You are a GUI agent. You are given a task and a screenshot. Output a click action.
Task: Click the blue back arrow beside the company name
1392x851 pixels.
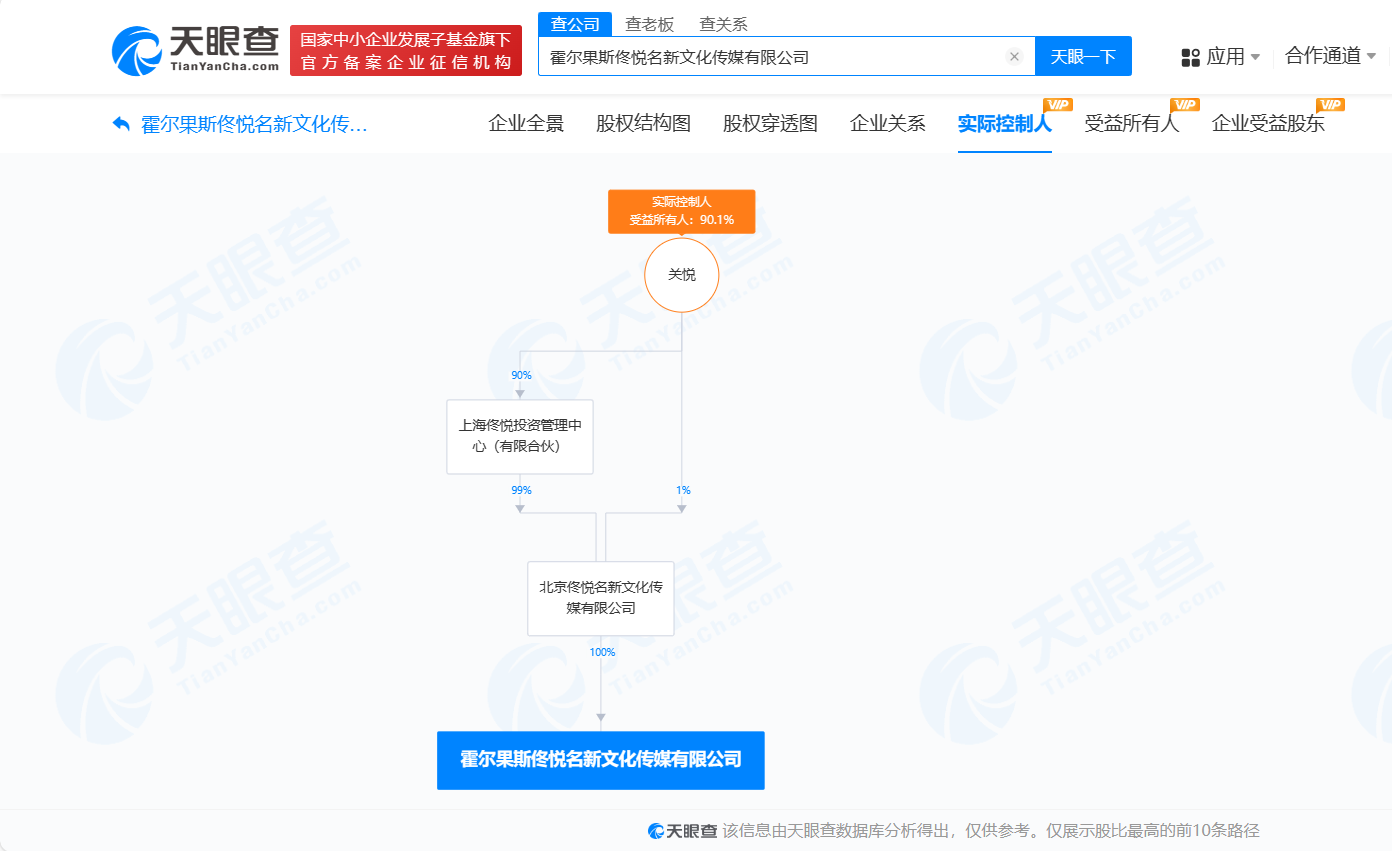click(118, 122)
